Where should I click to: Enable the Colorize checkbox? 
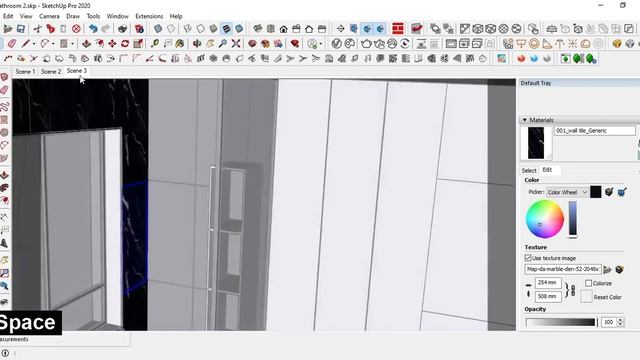point(588,283)
